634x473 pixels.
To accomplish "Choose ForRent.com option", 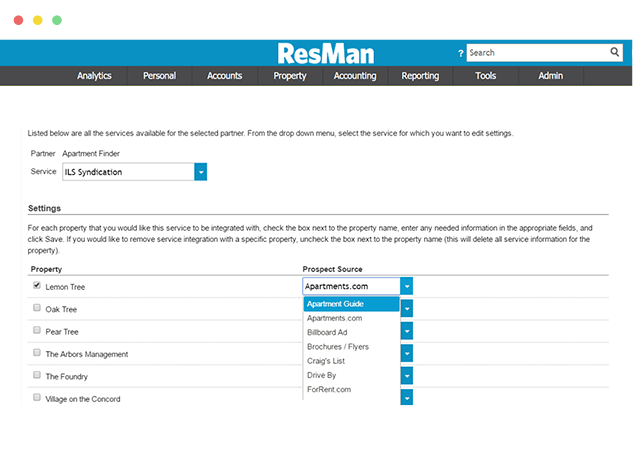I will point(351,389).
